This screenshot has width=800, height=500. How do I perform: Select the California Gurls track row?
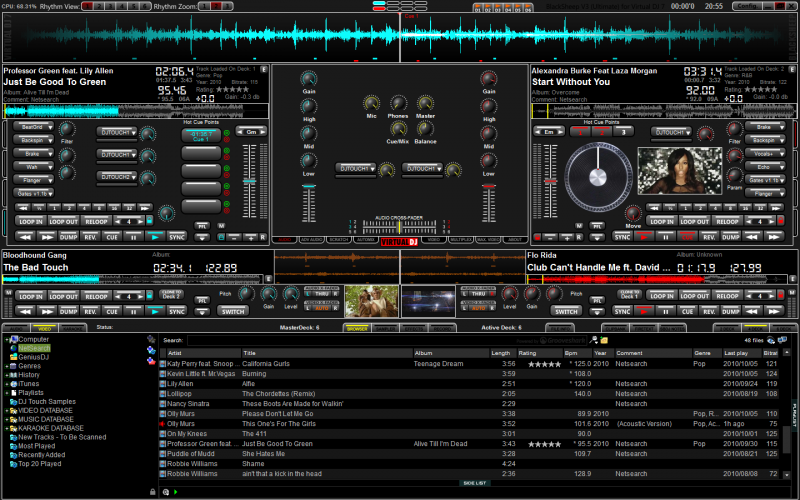[x=469, y=364]
